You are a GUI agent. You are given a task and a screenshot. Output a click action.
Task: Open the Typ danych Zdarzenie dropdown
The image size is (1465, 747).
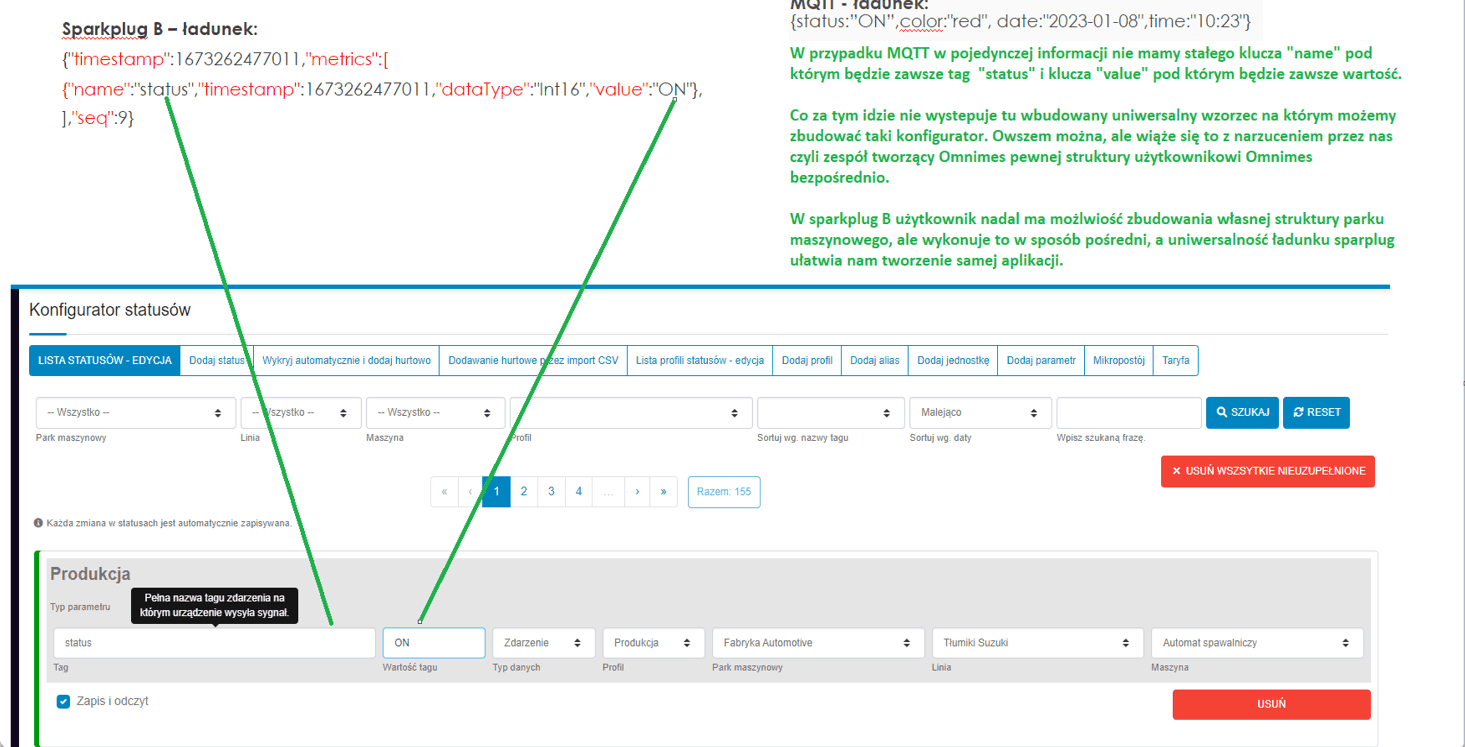543,643
